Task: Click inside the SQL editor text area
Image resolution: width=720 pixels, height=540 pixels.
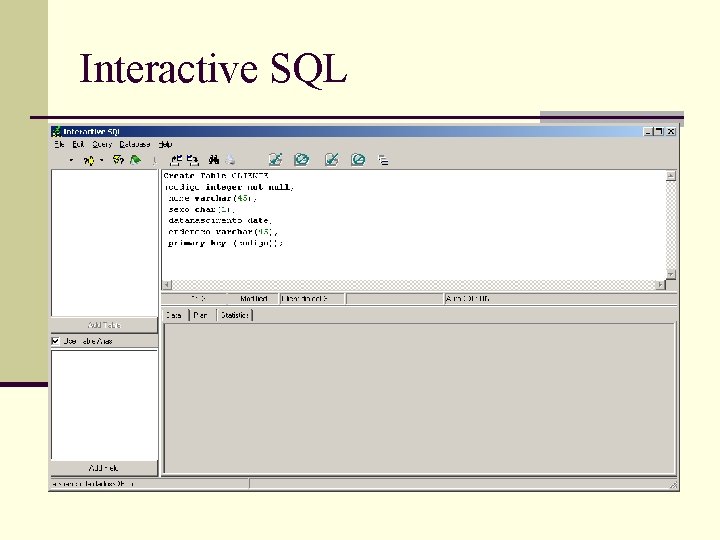Action: [x=413, y=225]
